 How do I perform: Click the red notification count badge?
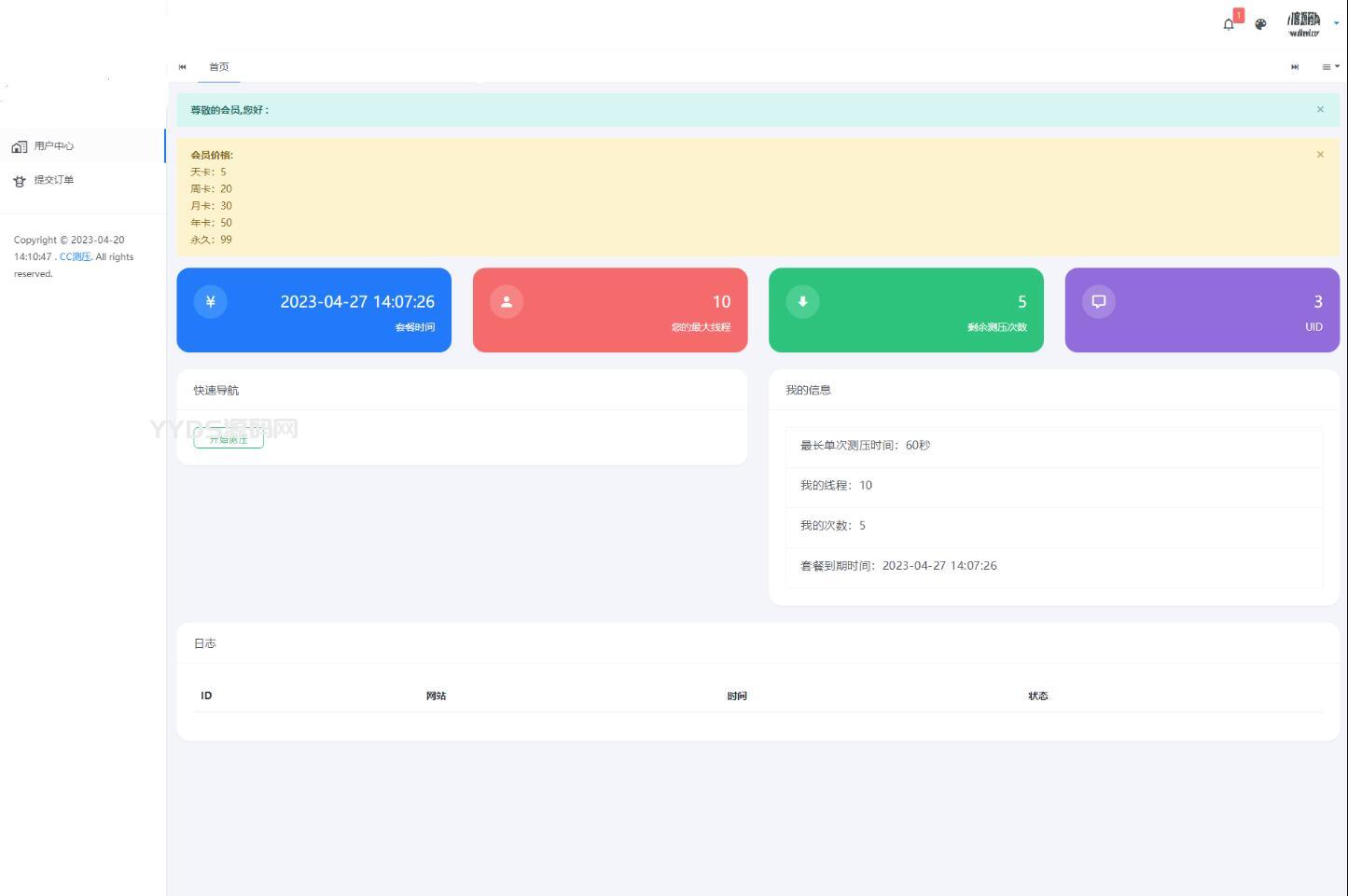pos(1239,15)
